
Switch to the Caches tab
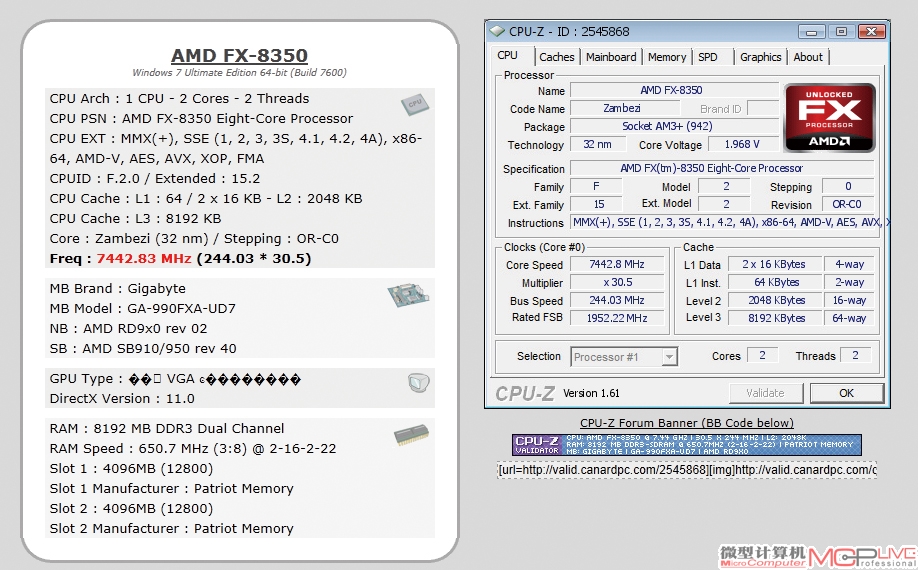557,57
